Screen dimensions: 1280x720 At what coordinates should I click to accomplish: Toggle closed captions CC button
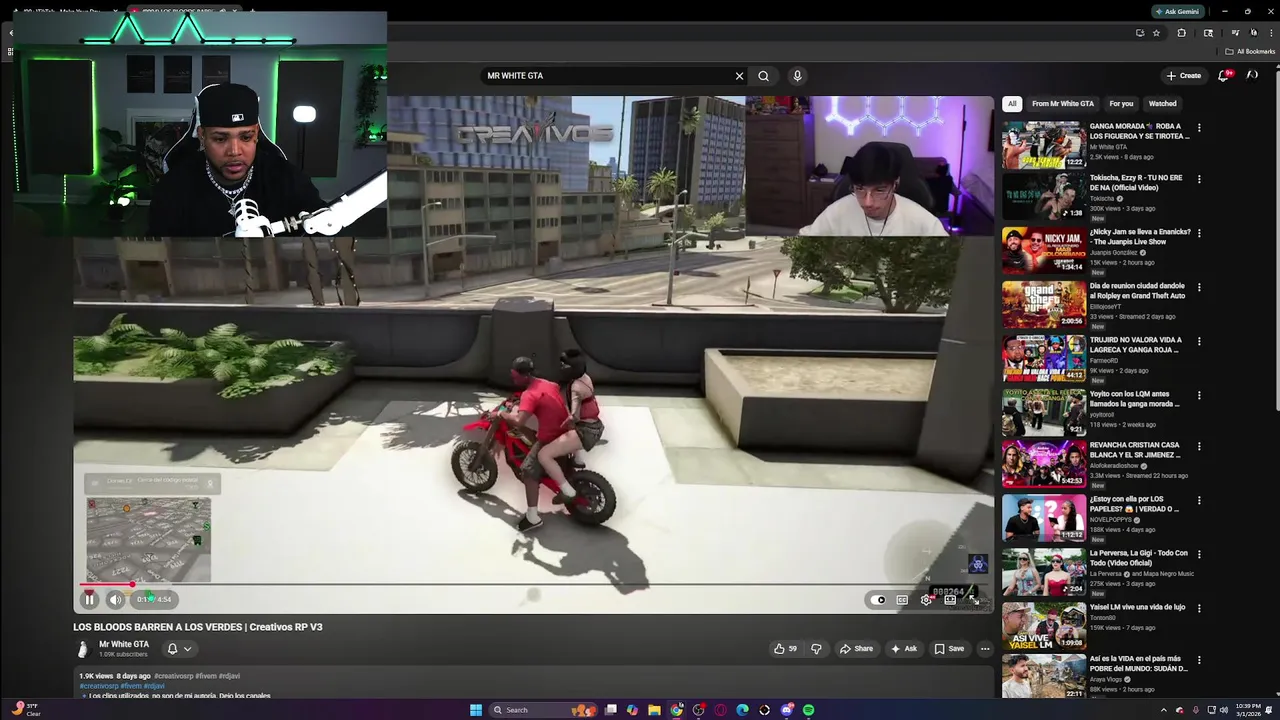[x=902, y=600]
